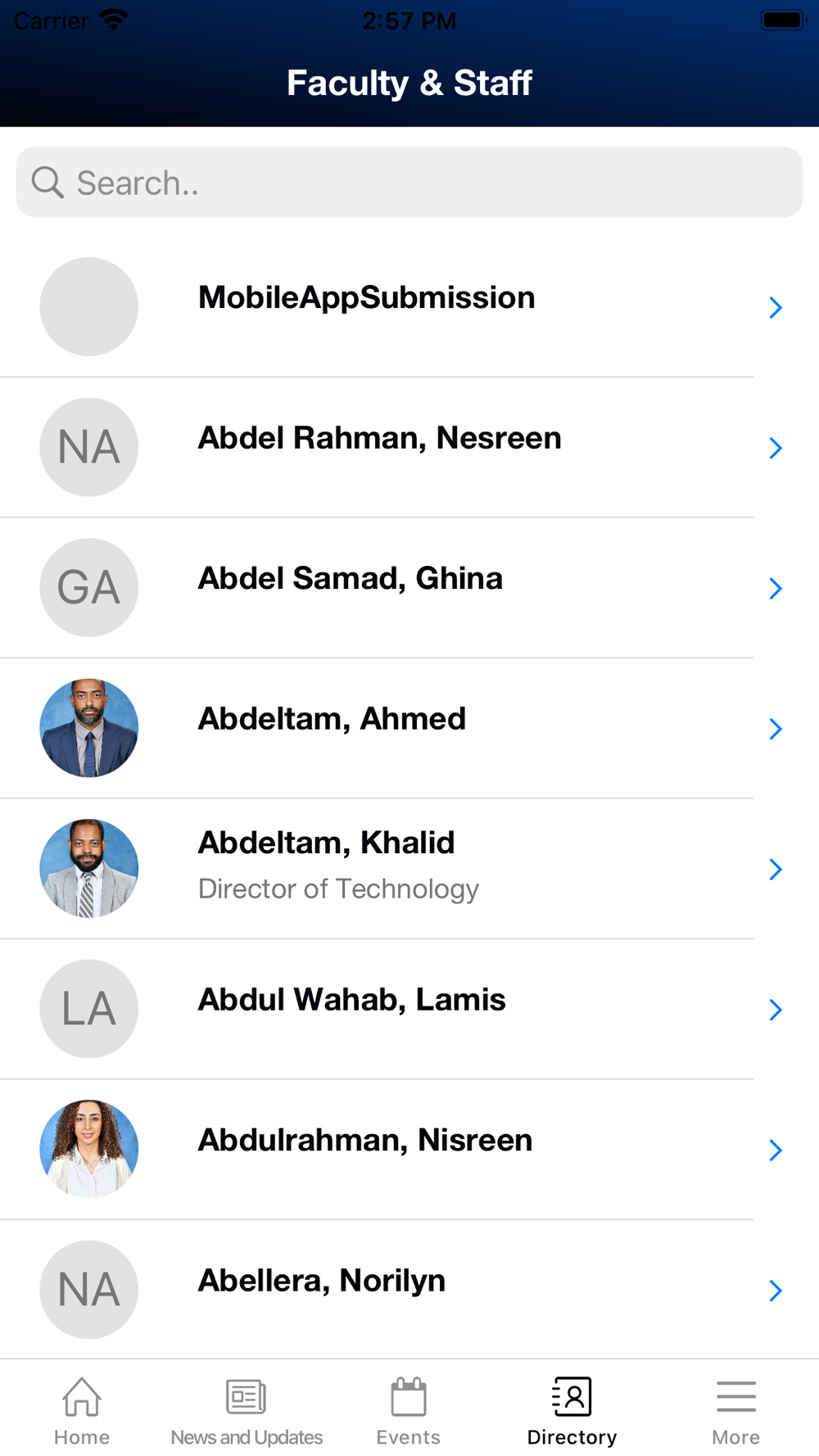Expand MobileAppSubmission row chevron
Screen dimensions: 819x1456
(776, 307)
